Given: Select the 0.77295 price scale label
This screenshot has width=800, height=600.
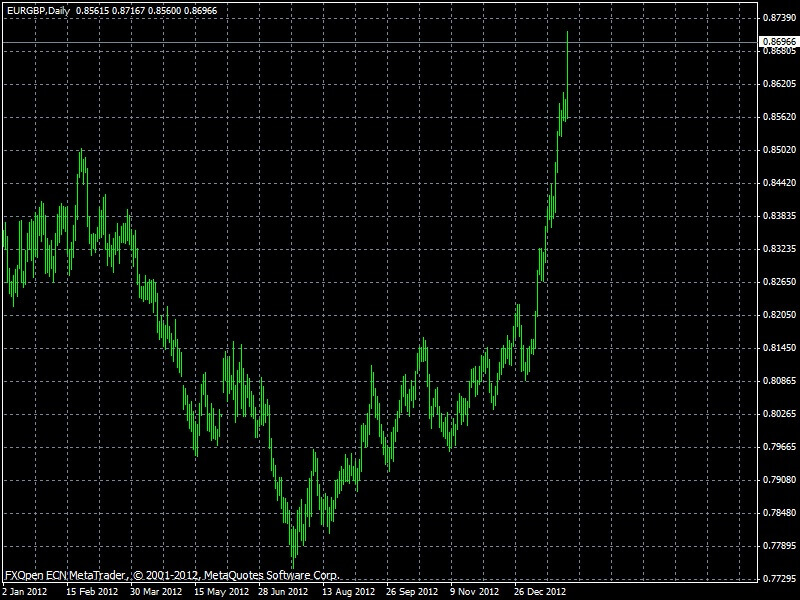Looking at the screenshot, I should (x=778, y=579).
